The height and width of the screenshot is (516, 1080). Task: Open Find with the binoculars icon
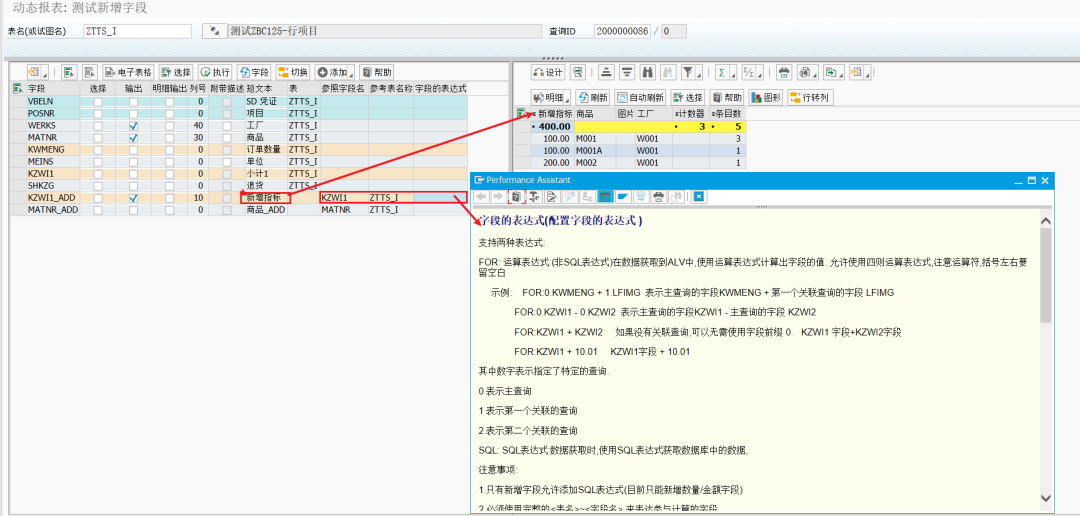click(x=647, y=72)
